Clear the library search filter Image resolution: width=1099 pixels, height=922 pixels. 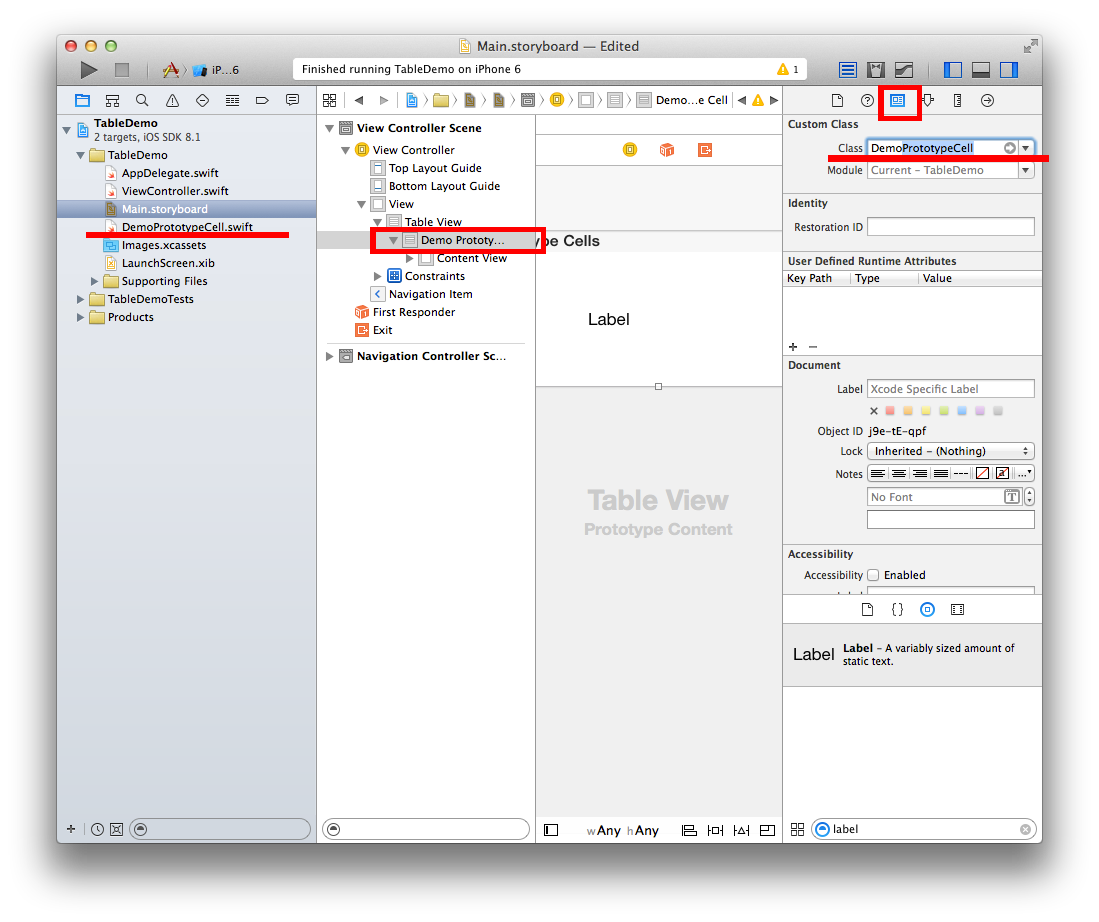click(x=1025, y=829)
